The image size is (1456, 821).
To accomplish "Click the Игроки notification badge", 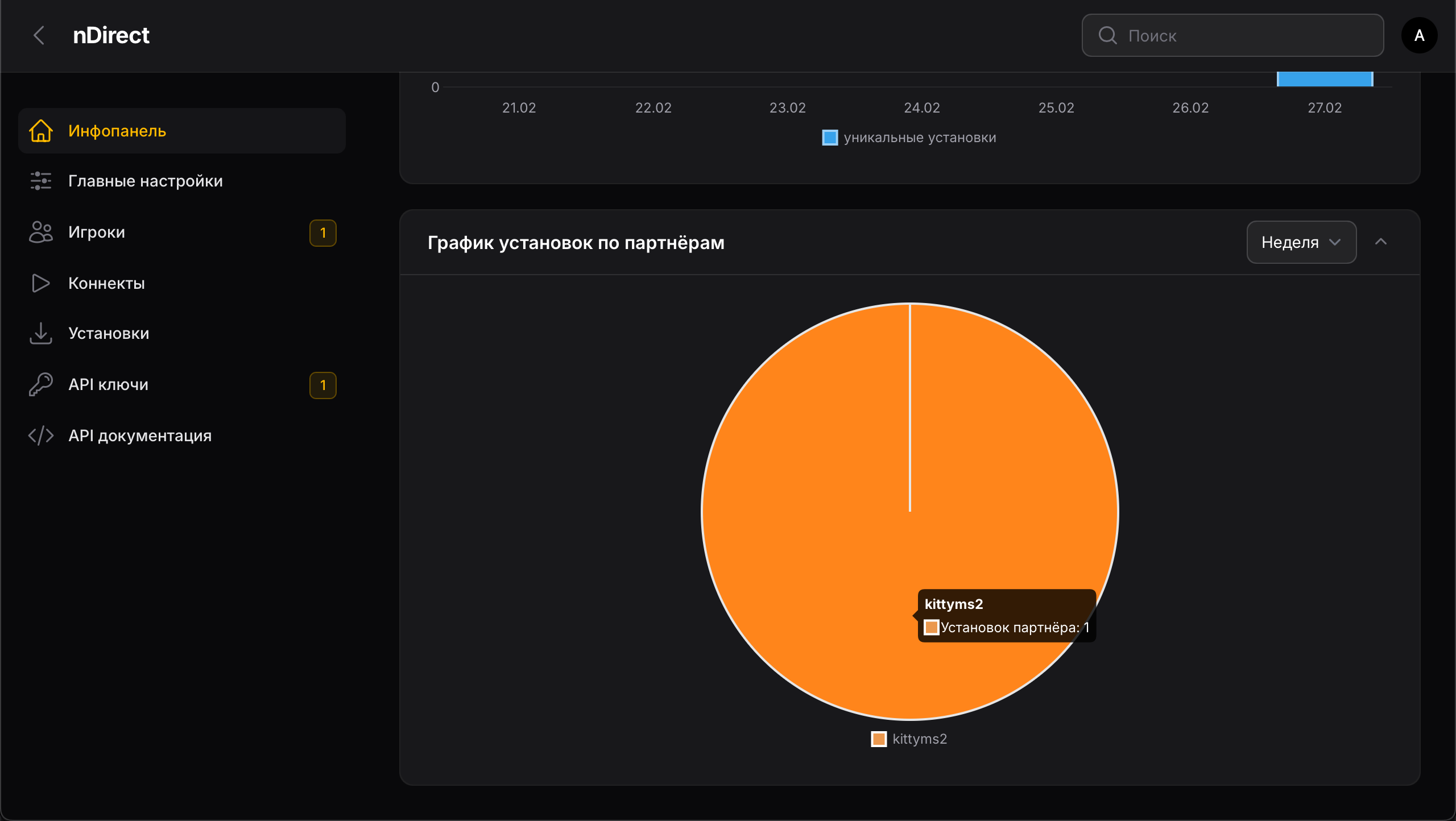I will pyautogui.click(x=323, y=233).
